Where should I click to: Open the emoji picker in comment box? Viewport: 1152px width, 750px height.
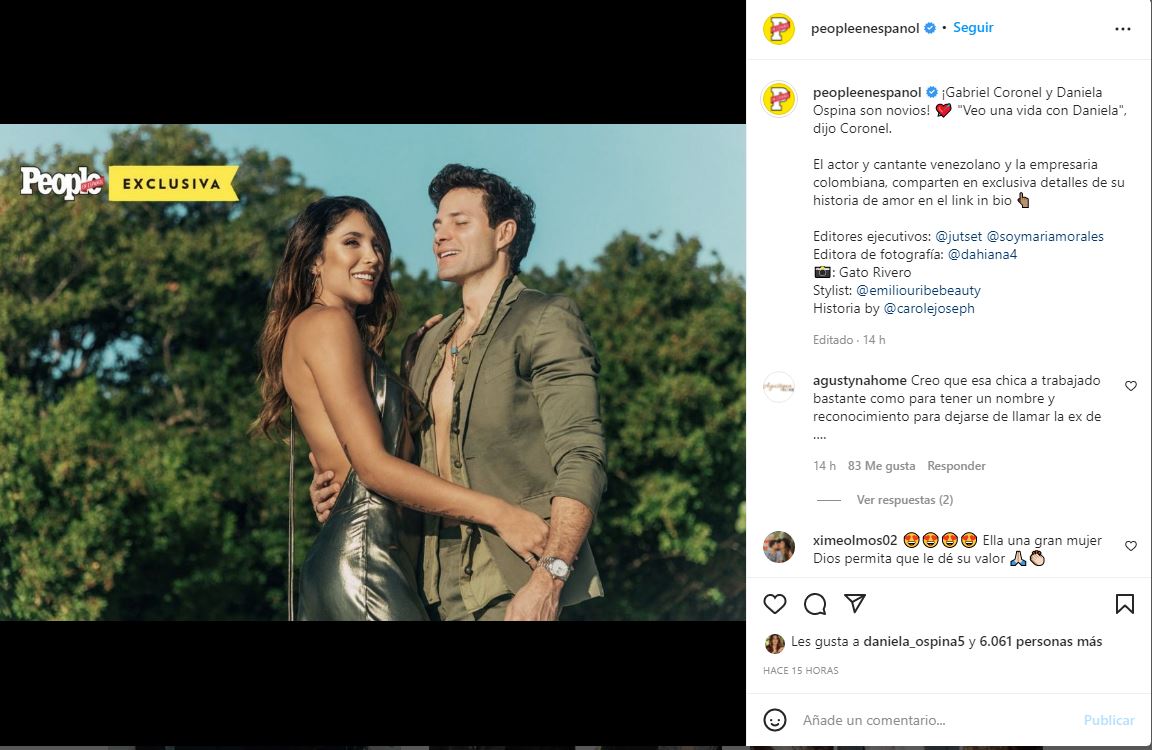click(775, 720)
